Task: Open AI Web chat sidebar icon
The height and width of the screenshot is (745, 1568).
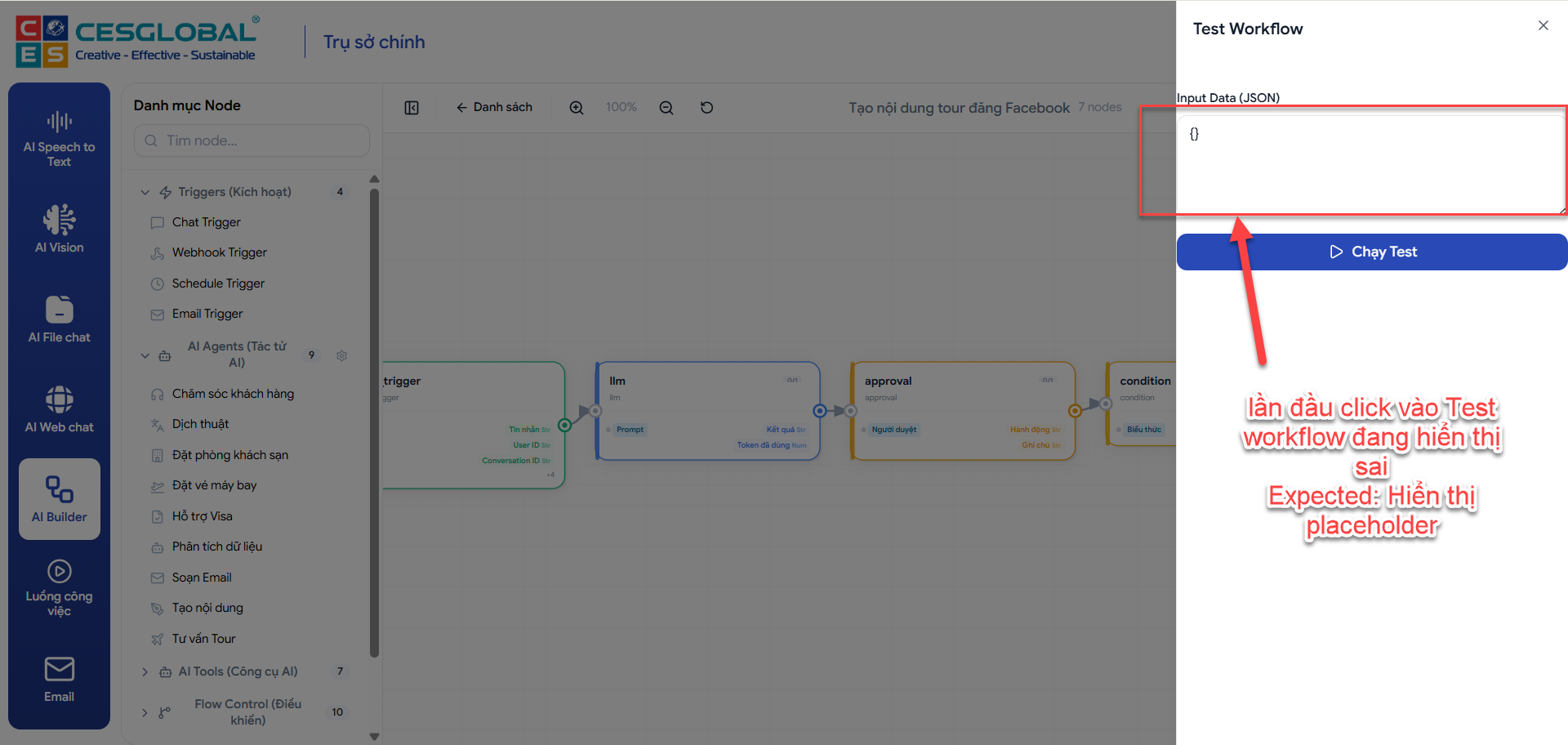Action: [59, 408]
